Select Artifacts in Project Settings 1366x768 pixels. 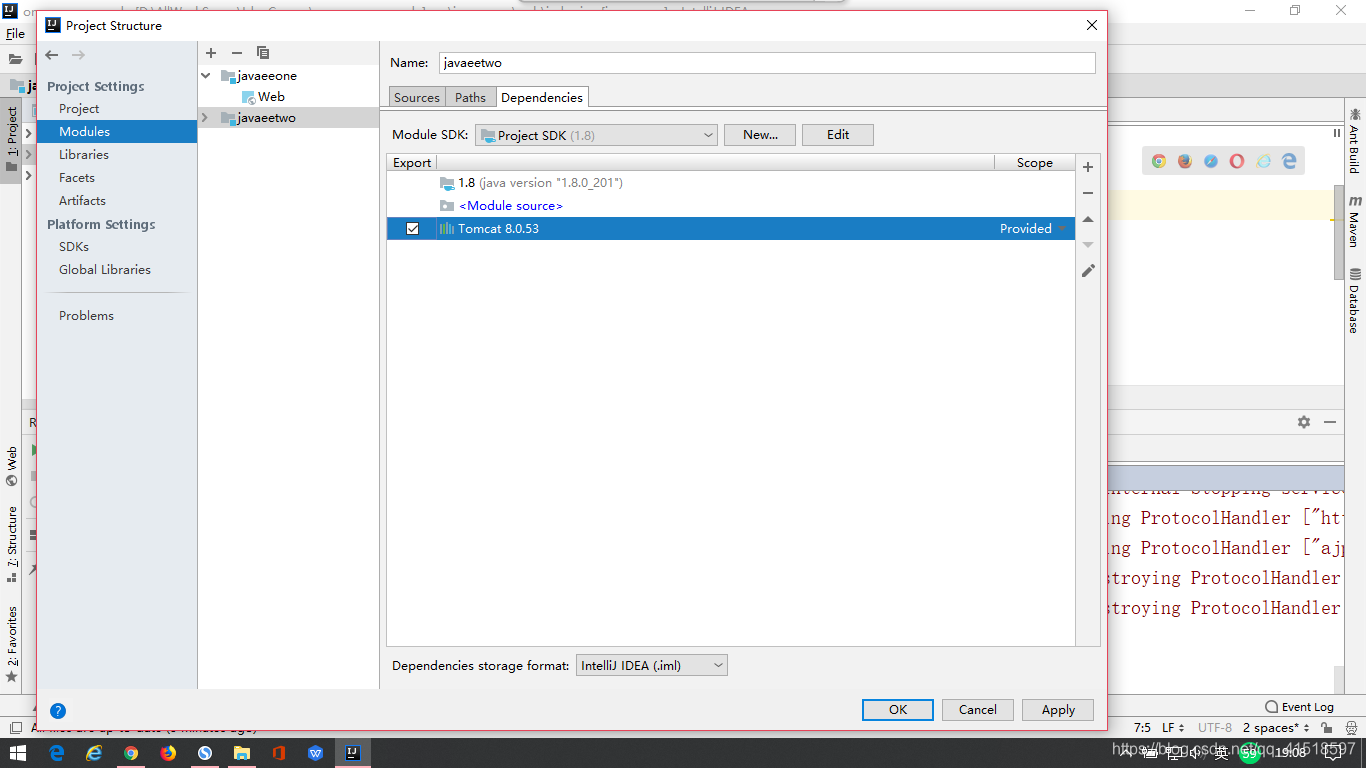click(x=82, y=201)
